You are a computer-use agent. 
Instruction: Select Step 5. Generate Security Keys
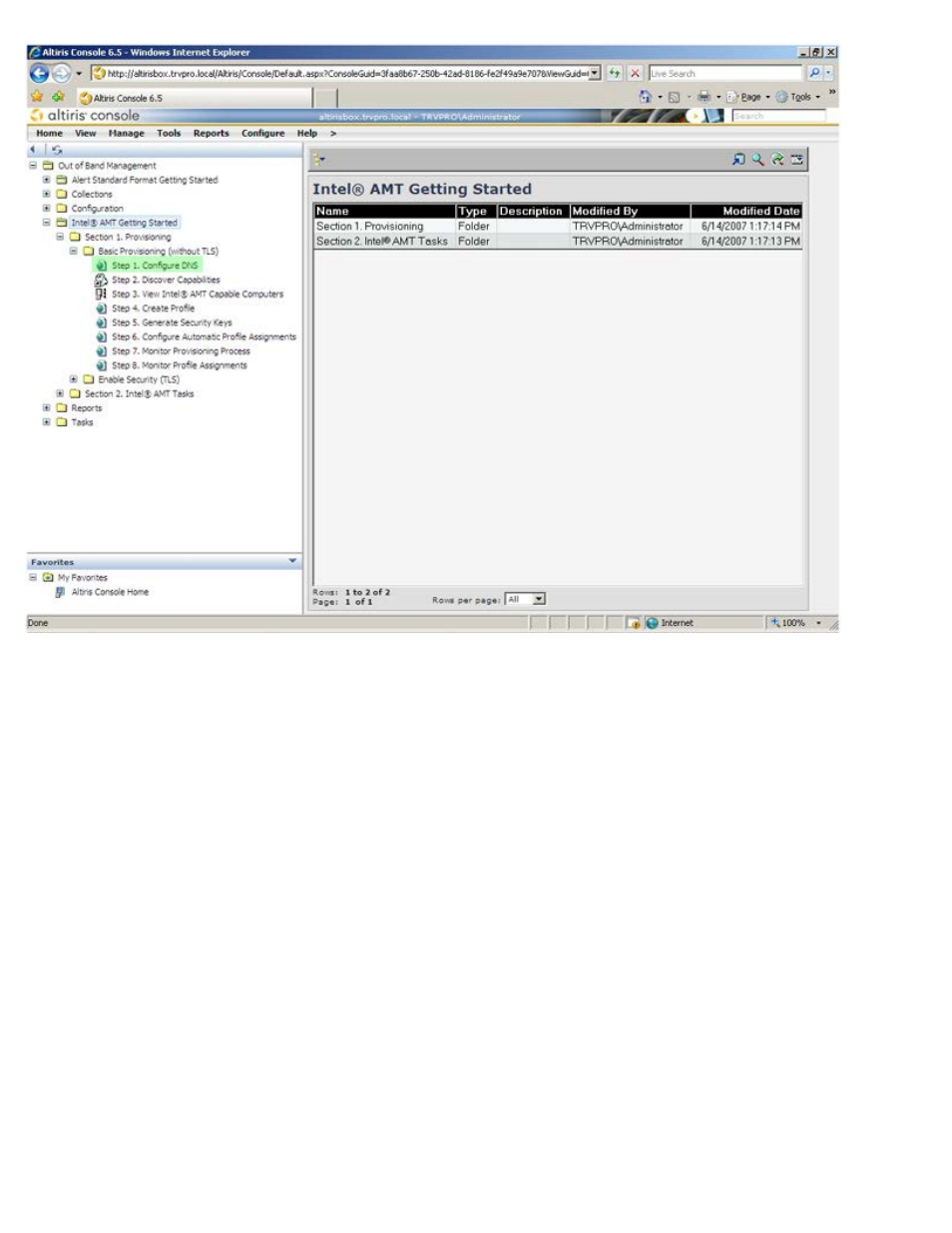coord(172,322)
